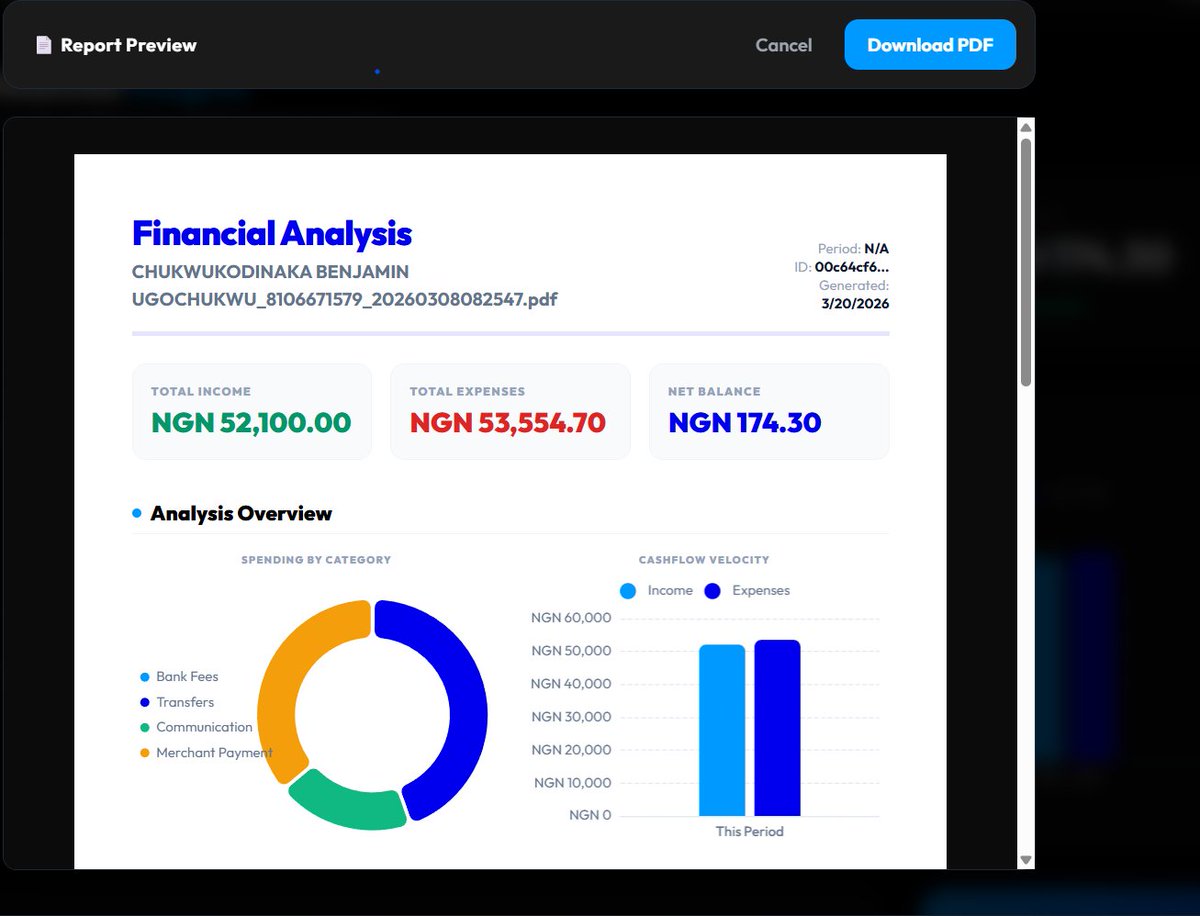Toggle Transfers legend entry
The image size is (1200, 916).
point(178,702)
